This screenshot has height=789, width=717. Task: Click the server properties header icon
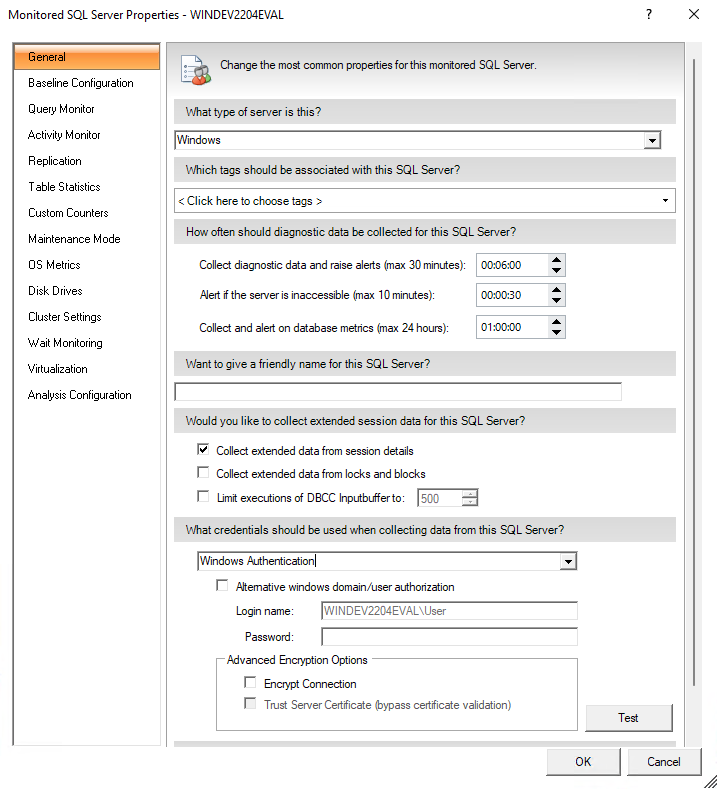point(193,67)
